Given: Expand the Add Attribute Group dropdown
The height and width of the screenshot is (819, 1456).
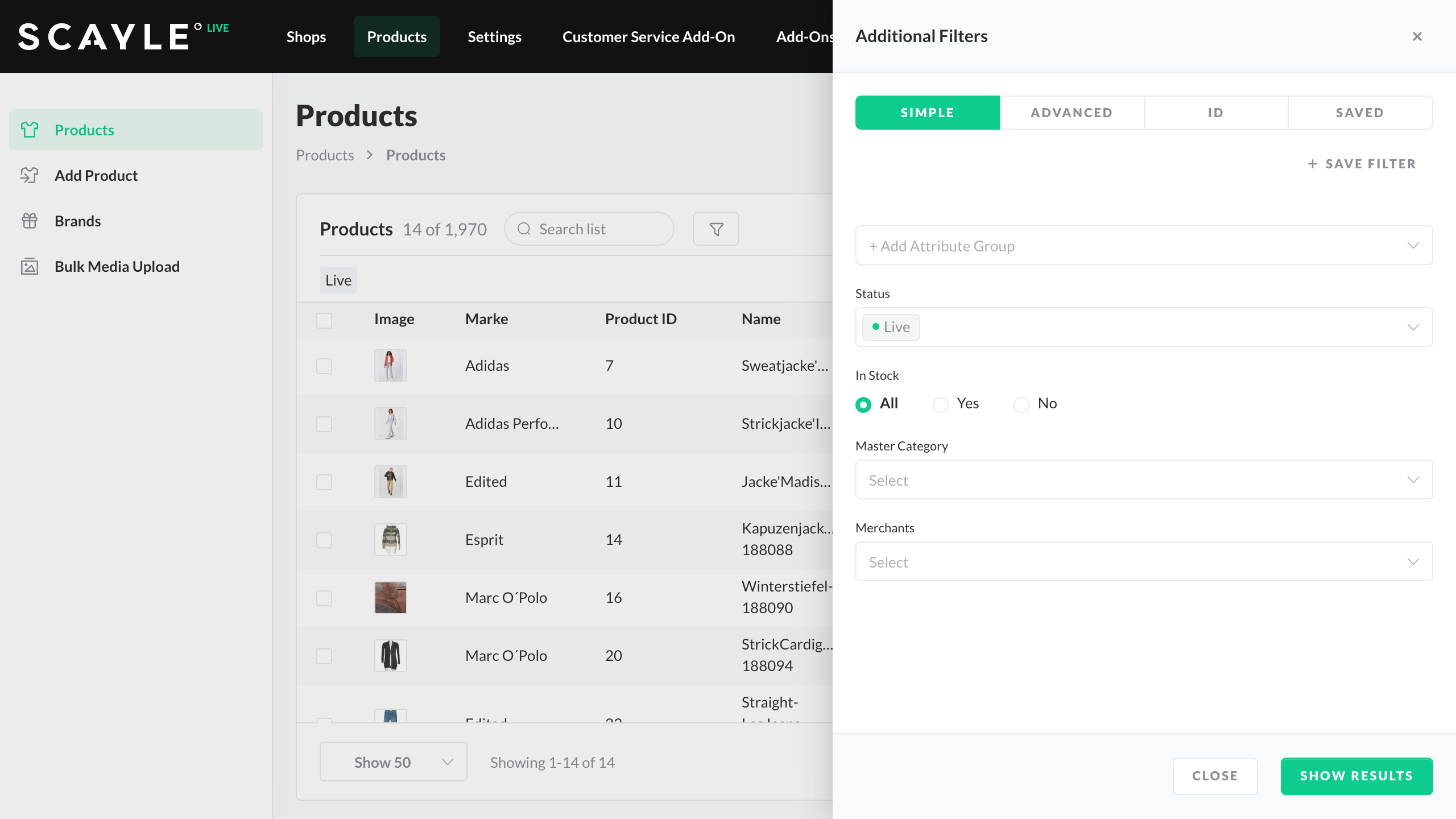Looking at the screenshot, I should pyautogui.click(x=1143, y=246).
